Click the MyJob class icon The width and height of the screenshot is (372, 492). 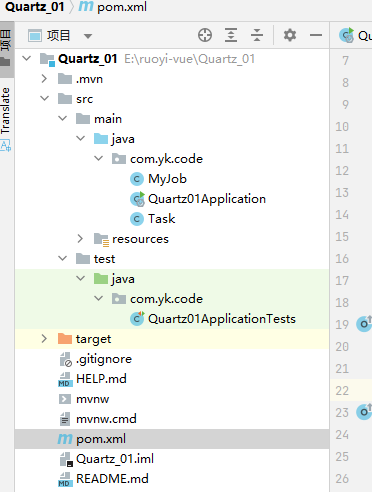pyautogui.click(x=137, y=179)
